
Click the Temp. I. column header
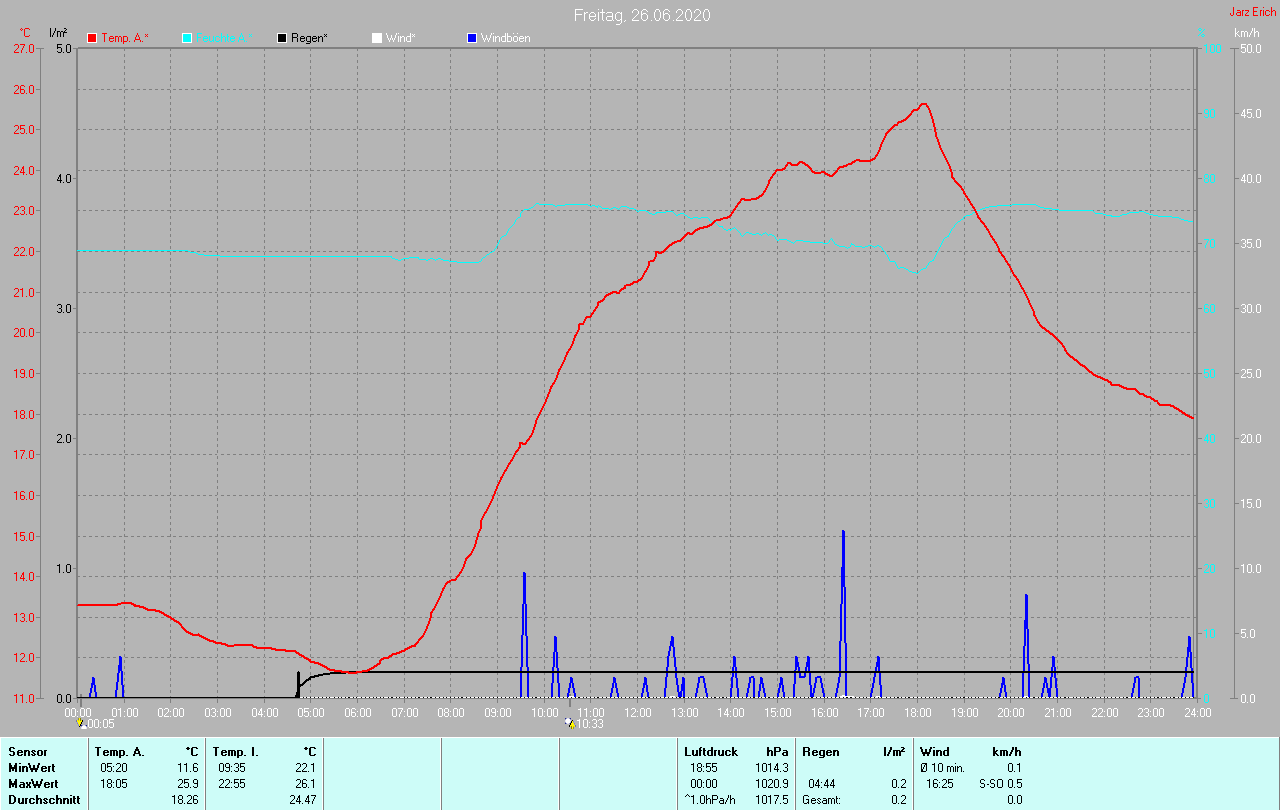coord(236,751)
